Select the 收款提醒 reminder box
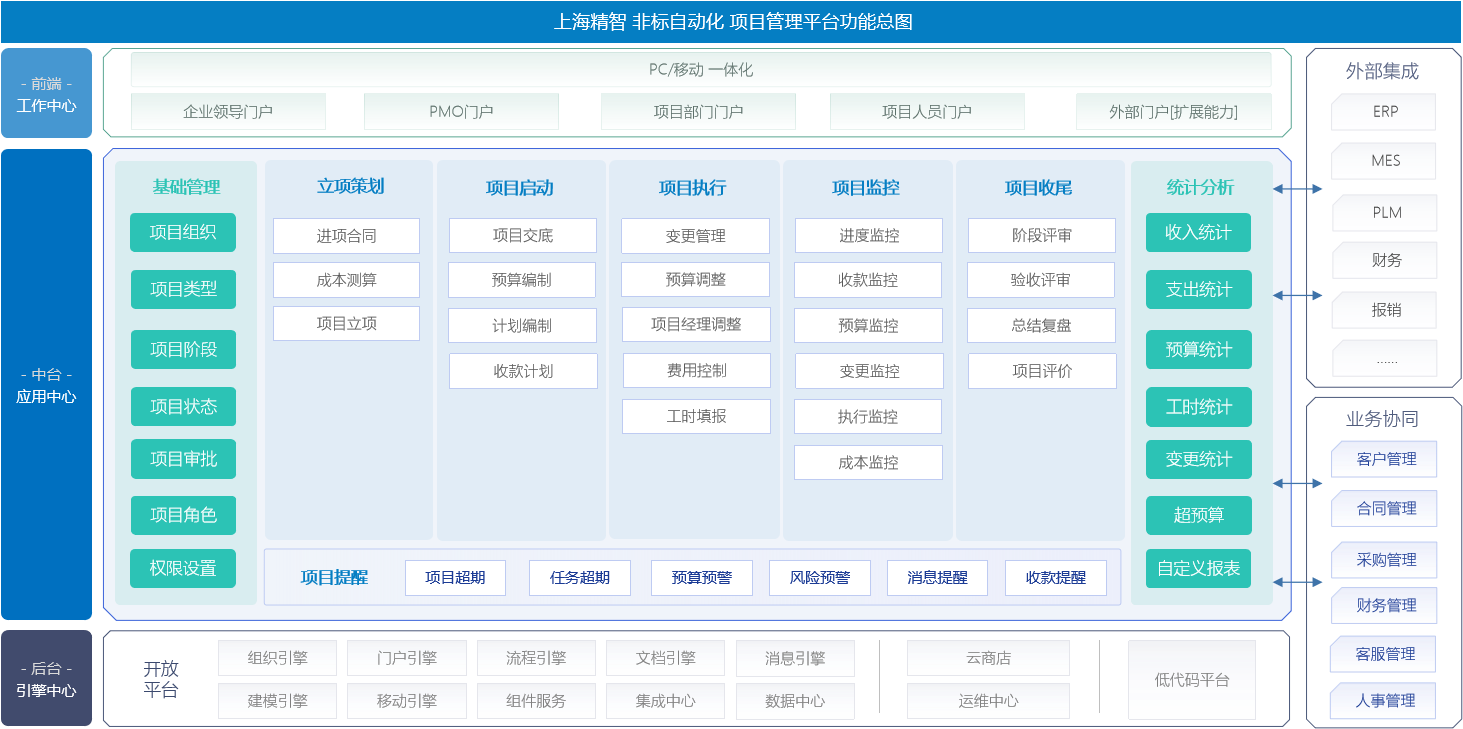The image size is (1463, 729). (x=1056, y=578)
